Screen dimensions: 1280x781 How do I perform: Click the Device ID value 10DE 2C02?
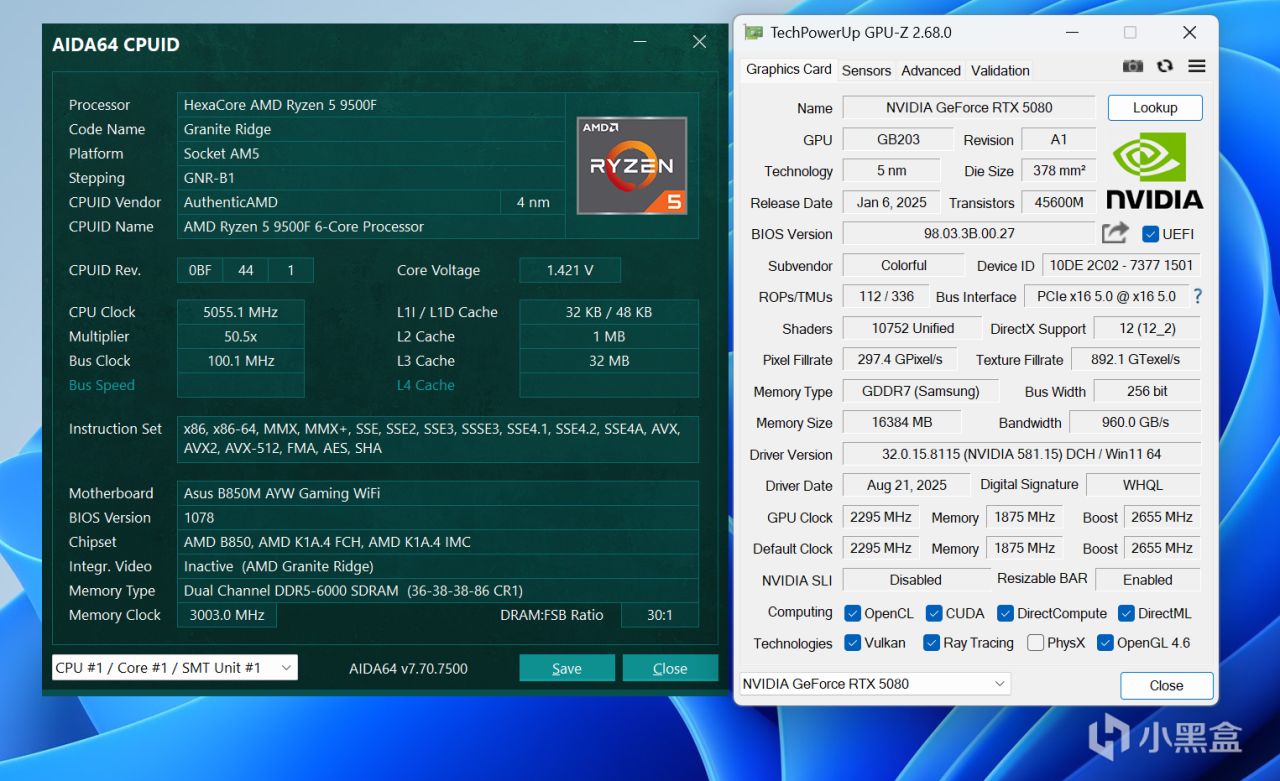[x=1121, y=265]
